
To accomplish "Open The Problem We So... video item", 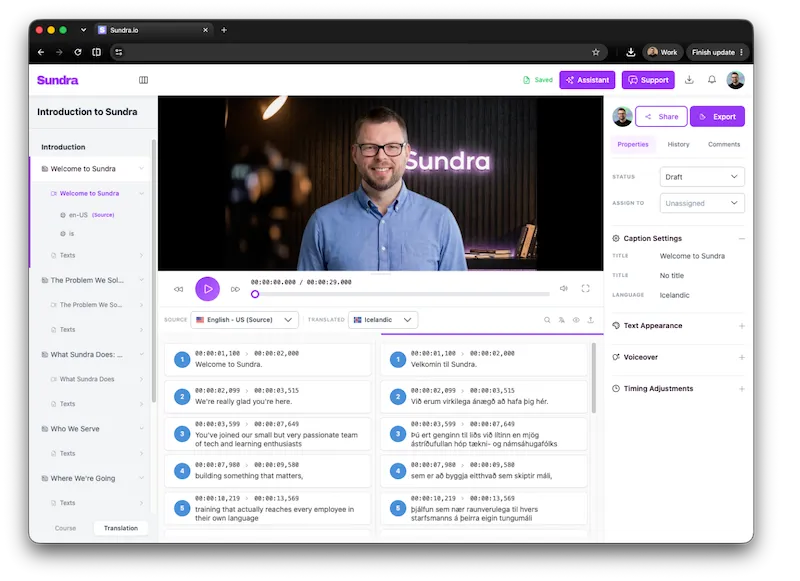I will 91,305.
